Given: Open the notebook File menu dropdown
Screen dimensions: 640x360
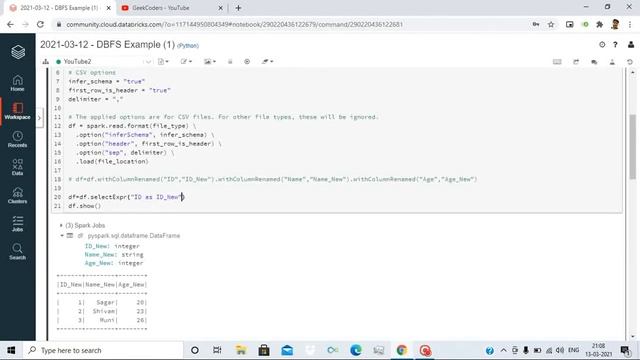Looking at the screenshot, I should [163, 62].
